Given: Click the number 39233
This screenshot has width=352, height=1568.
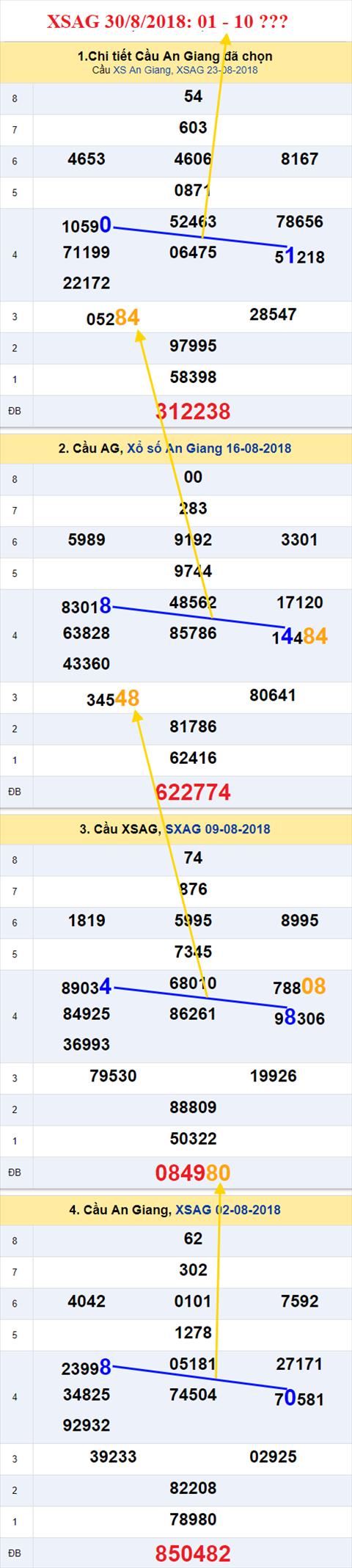Looking at the screenshot, I should [x=113, y=1457].
